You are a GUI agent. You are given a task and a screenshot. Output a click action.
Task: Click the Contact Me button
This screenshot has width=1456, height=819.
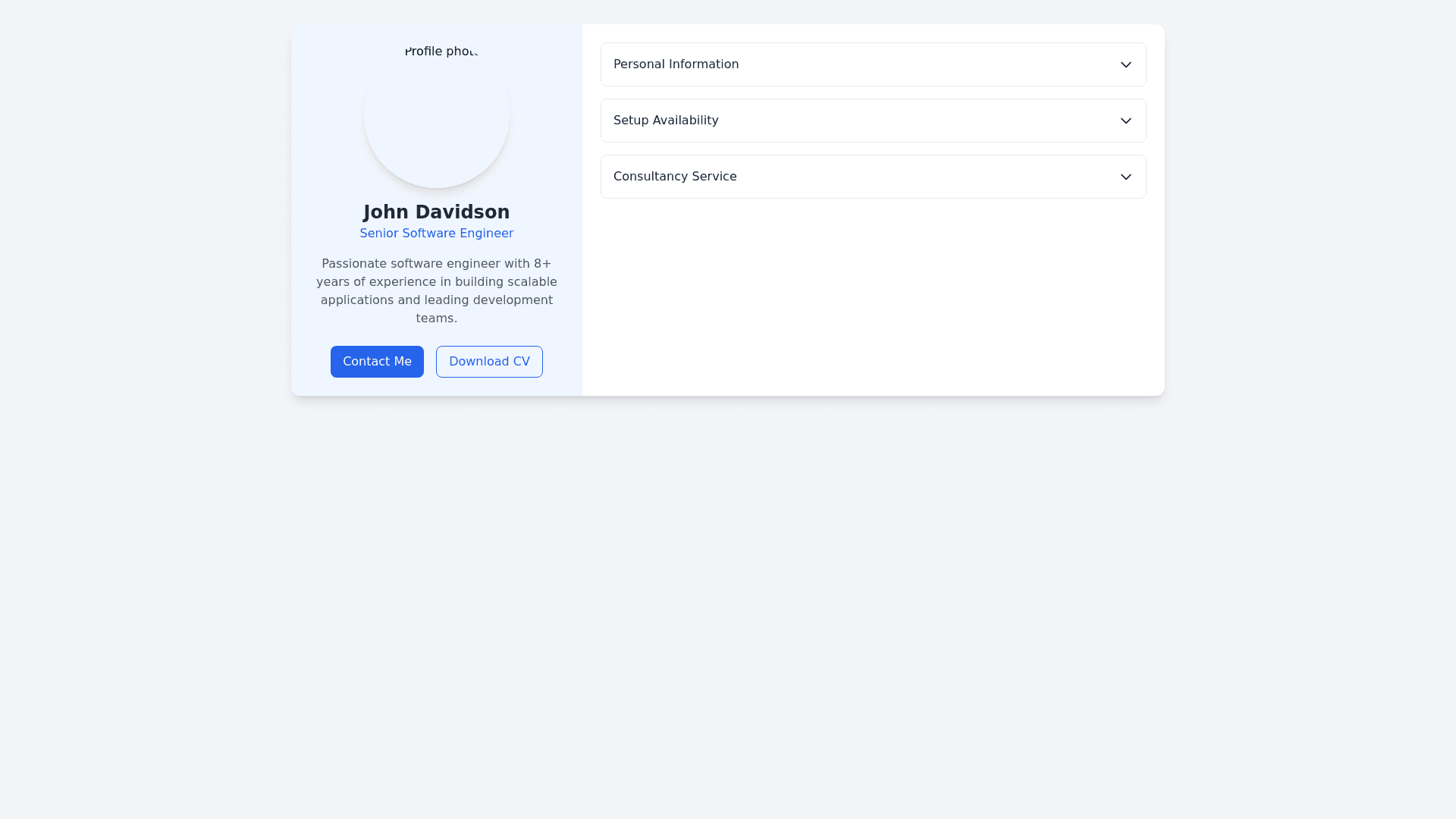[x=377, y=362]
